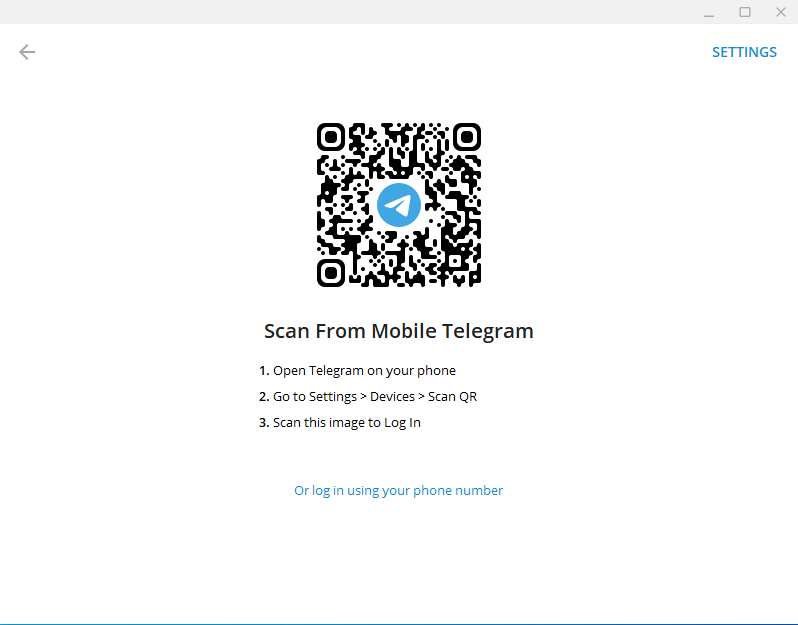Open SETTINGS in the top right
Screen dimensions: 798x625
(744, 52)
